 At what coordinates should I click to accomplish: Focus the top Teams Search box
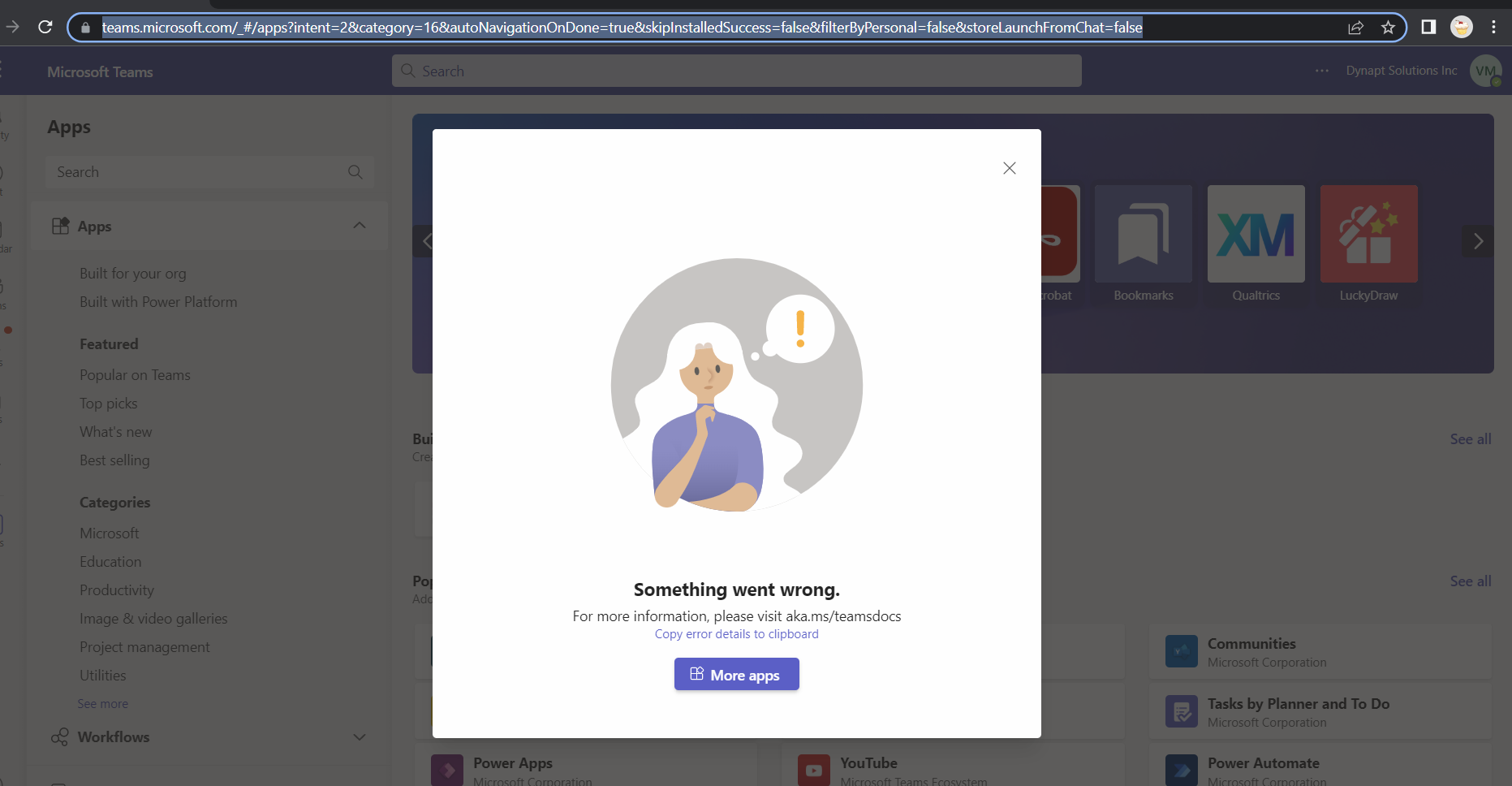tap(736, 71)
